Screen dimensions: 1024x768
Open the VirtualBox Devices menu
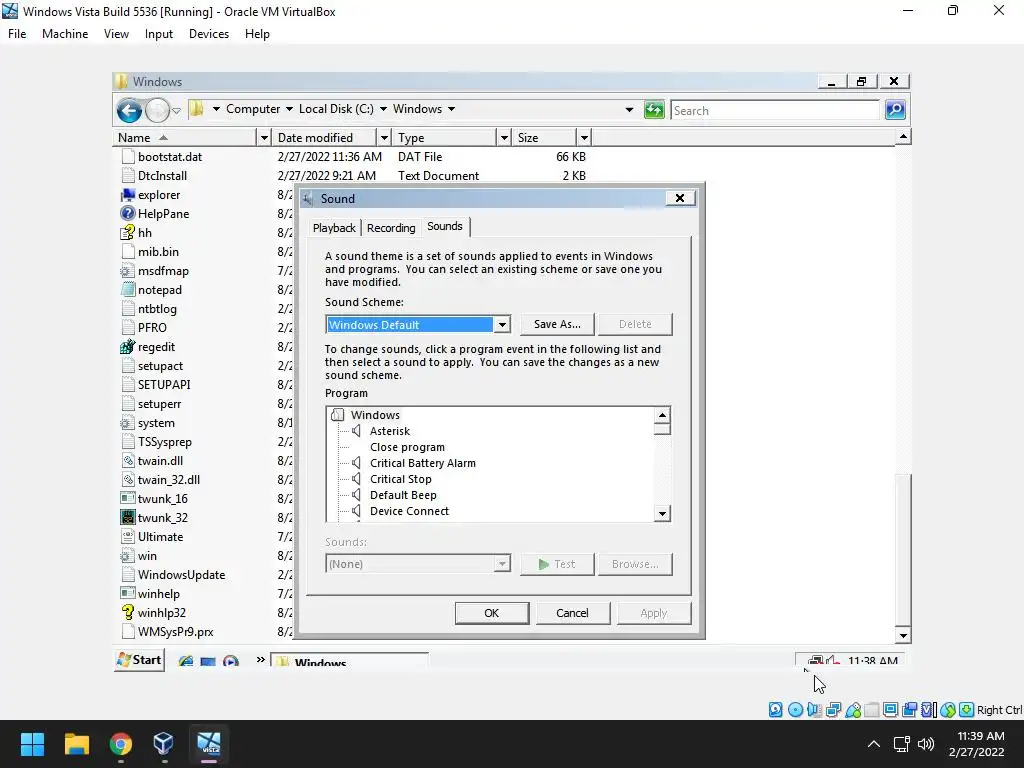pyautogui.click(x=209, y=34)
